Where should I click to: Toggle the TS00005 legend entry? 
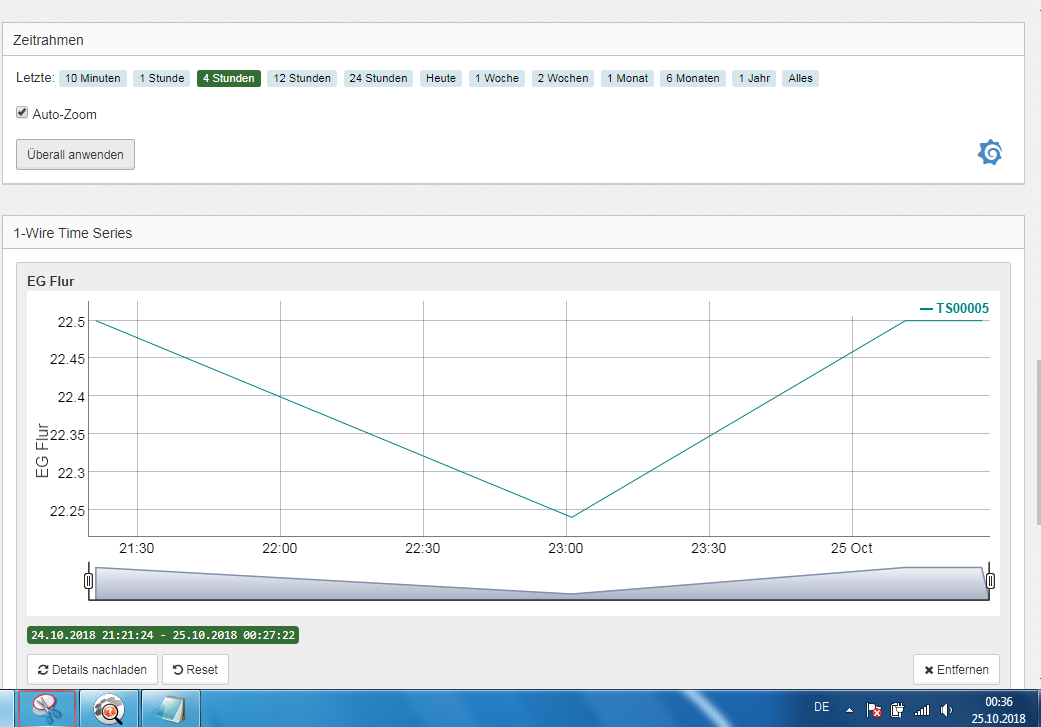tap(954, 308)
